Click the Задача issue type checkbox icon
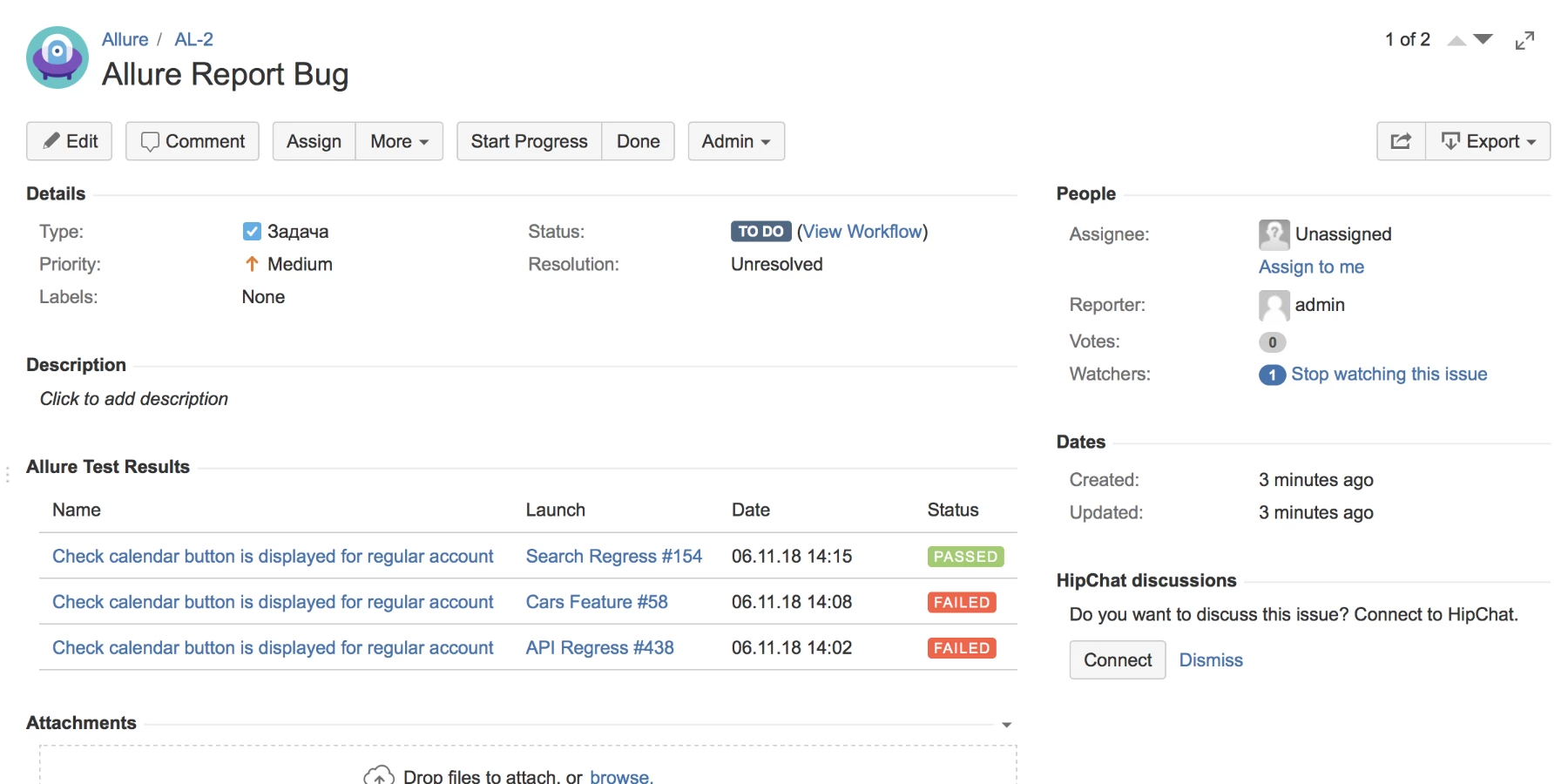1568x784 pixels. click(252, 232)
